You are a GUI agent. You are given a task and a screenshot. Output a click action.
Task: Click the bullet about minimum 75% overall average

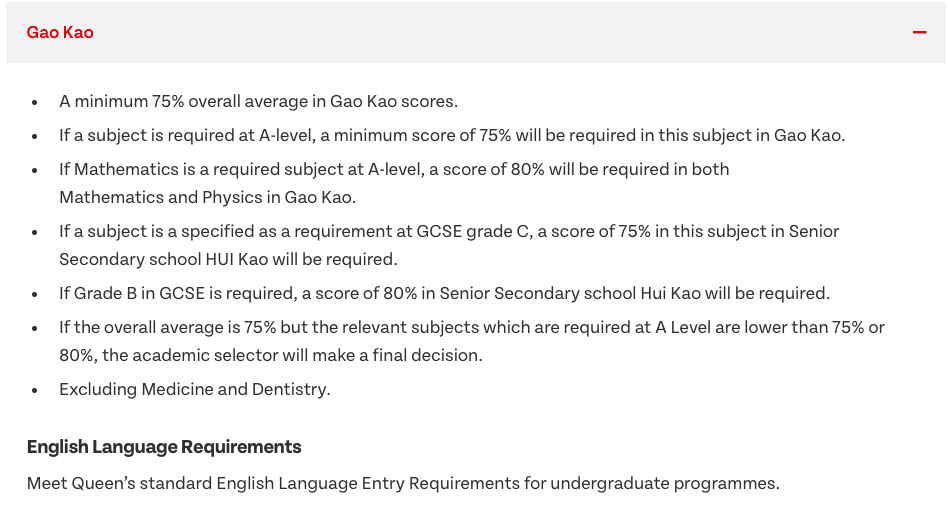[259, 101]
